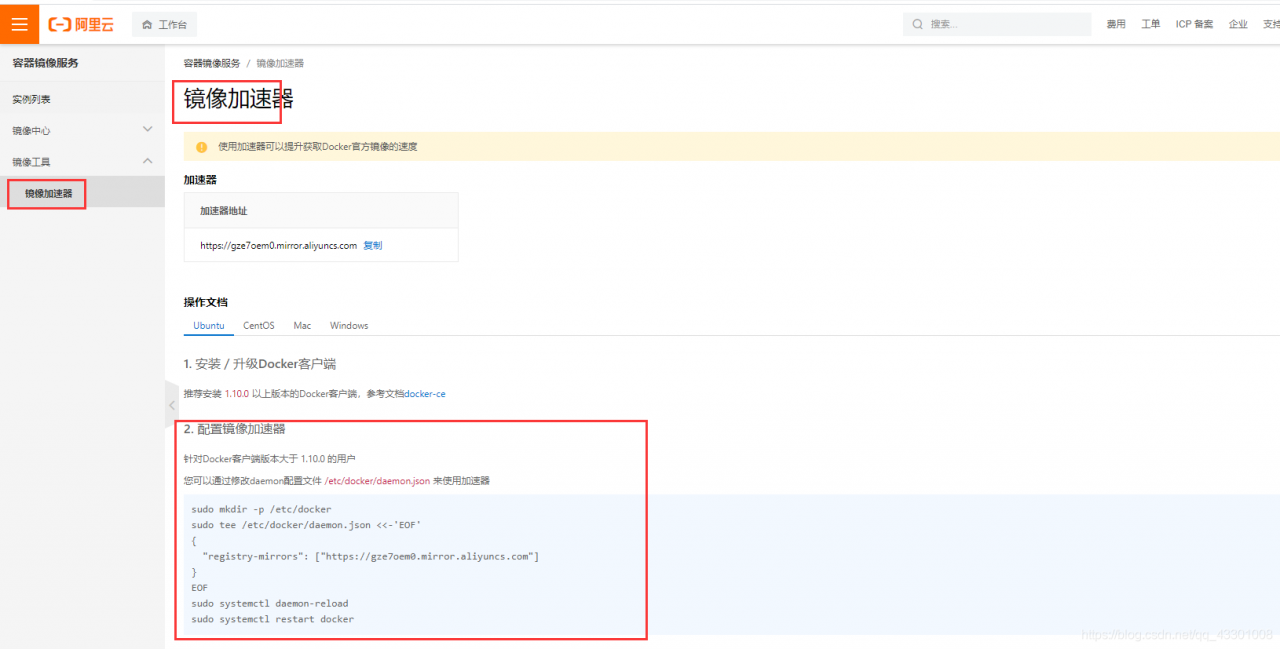Click the 容器镜像服务 sidebar title
This screenshot has width=1280, height=649.
tap(45, 63)
